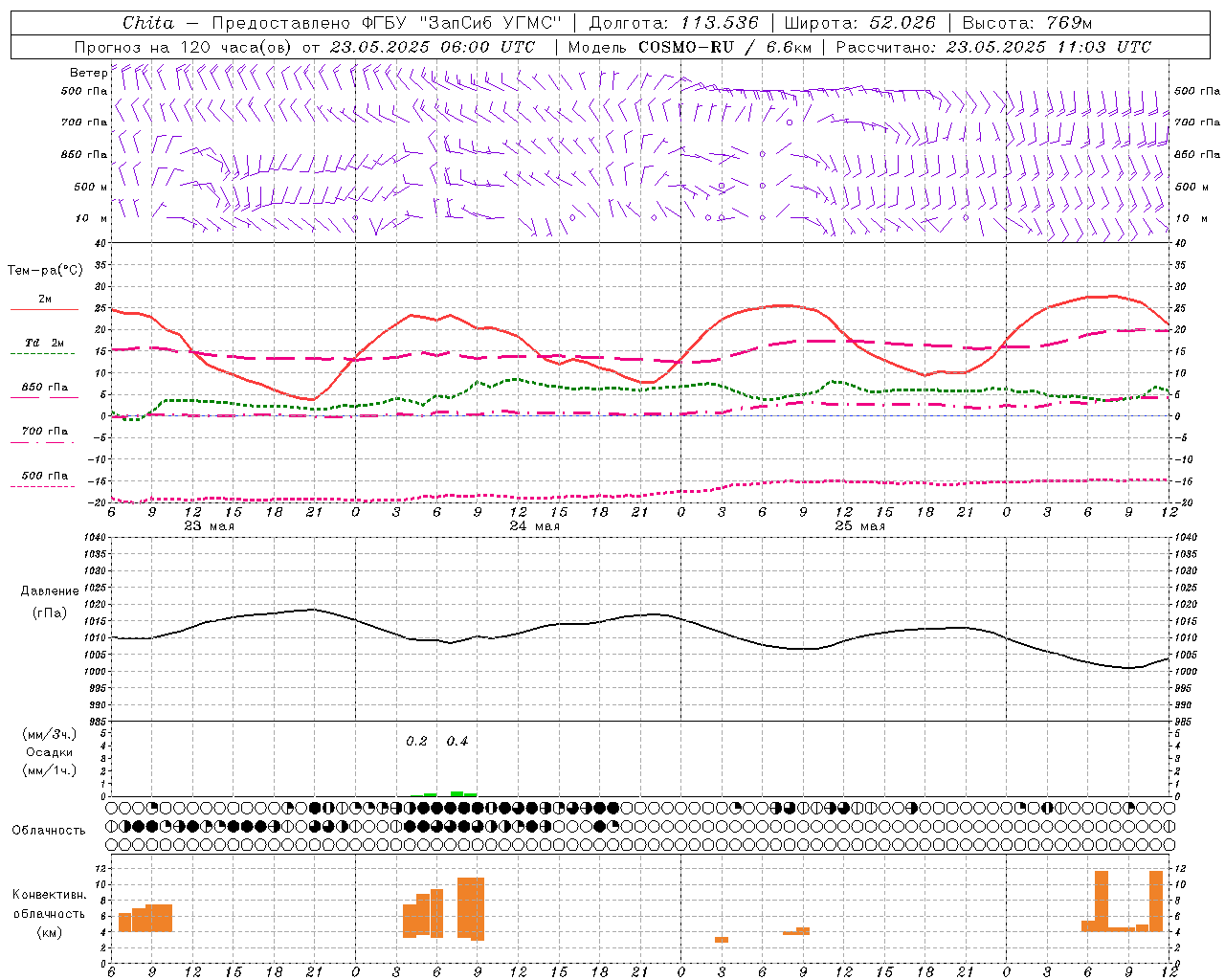The height and width of the screenshot is (980, 1225).
Task: Select the "Широта: 52.026" header field
Action: pos(860,23)
